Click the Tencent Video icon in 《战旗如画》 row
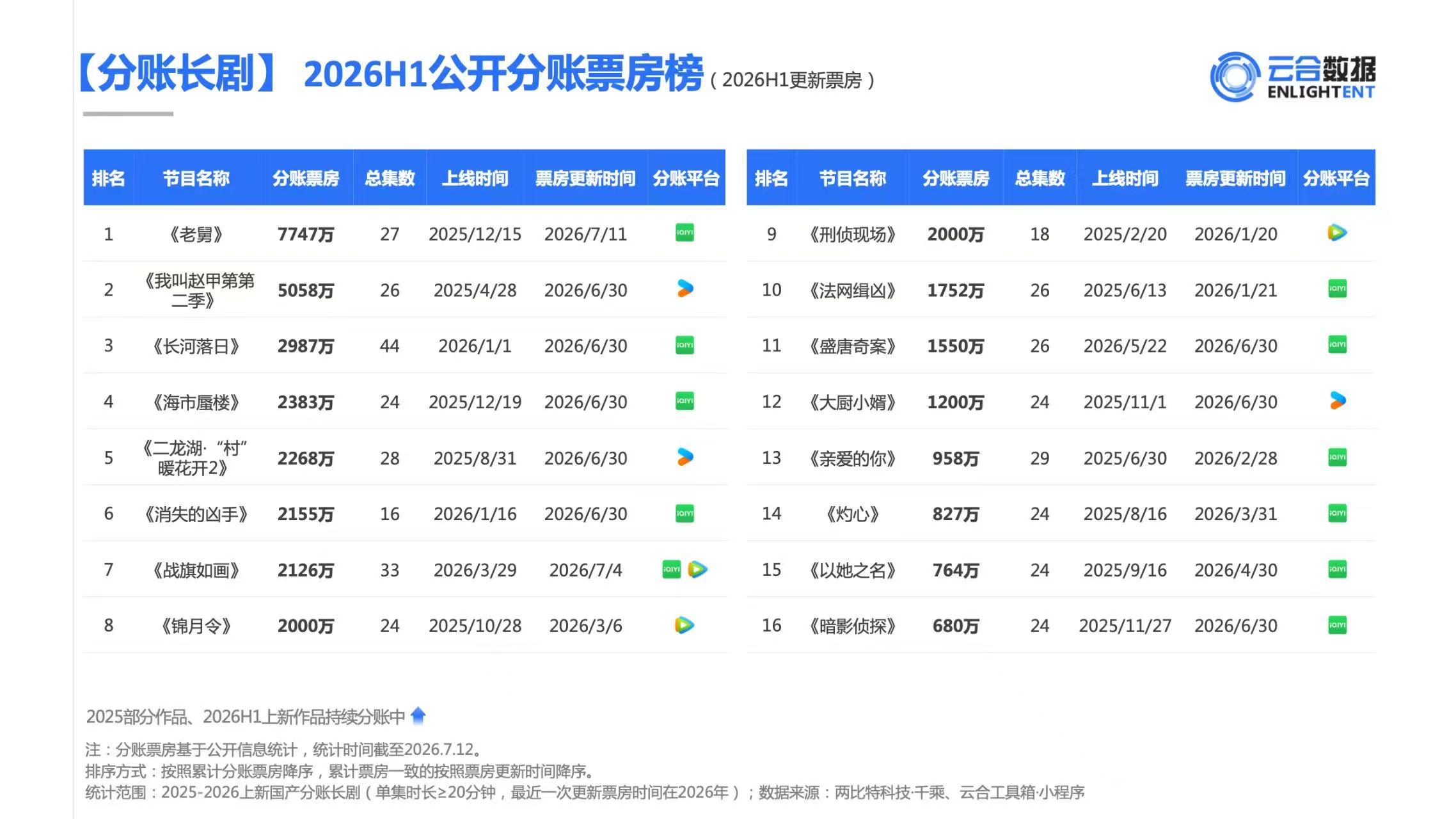1456x819 pixels. [x=698, y=569]
